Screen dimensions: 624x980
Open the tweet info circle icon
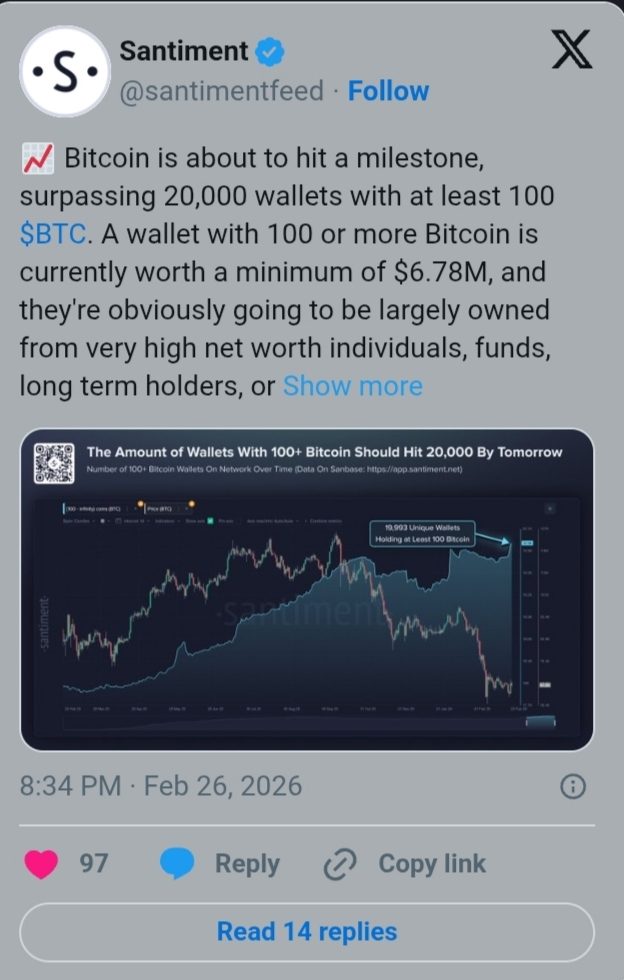(573, 786)
